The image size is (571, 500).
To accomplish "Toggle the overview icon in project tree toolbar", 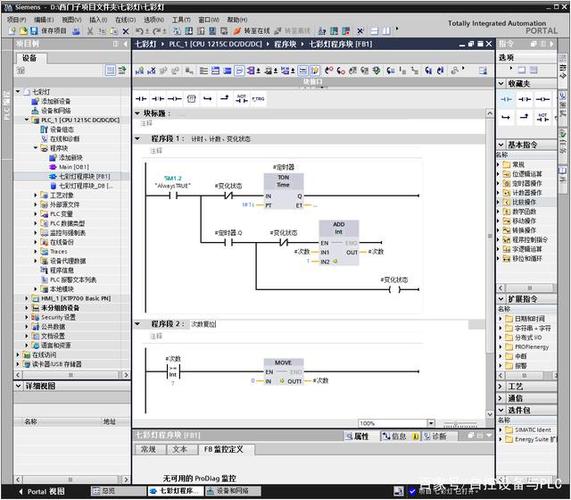I will [110, 70].
